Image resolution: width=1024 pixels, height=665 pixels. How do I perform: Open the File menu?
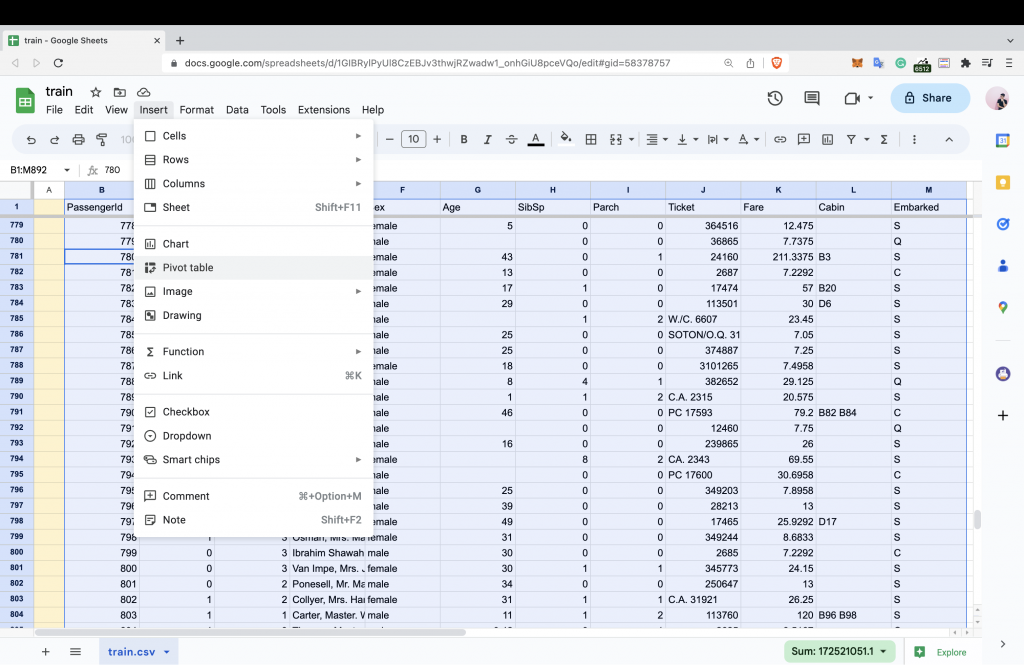(54, 110)
